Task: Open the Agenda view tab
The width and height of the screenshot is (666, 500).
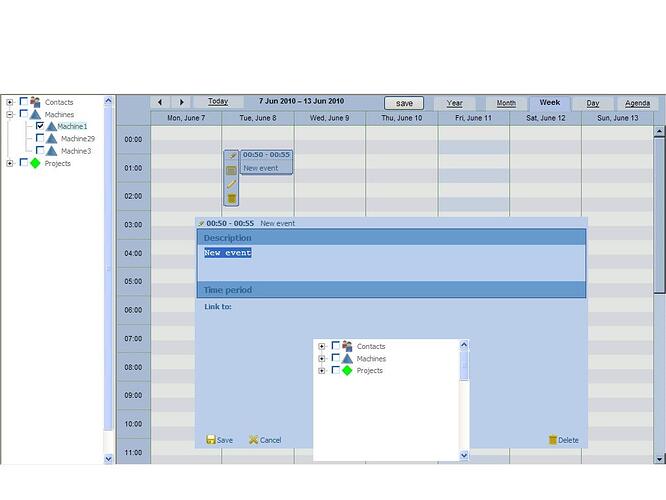Action: pos(637,103)
